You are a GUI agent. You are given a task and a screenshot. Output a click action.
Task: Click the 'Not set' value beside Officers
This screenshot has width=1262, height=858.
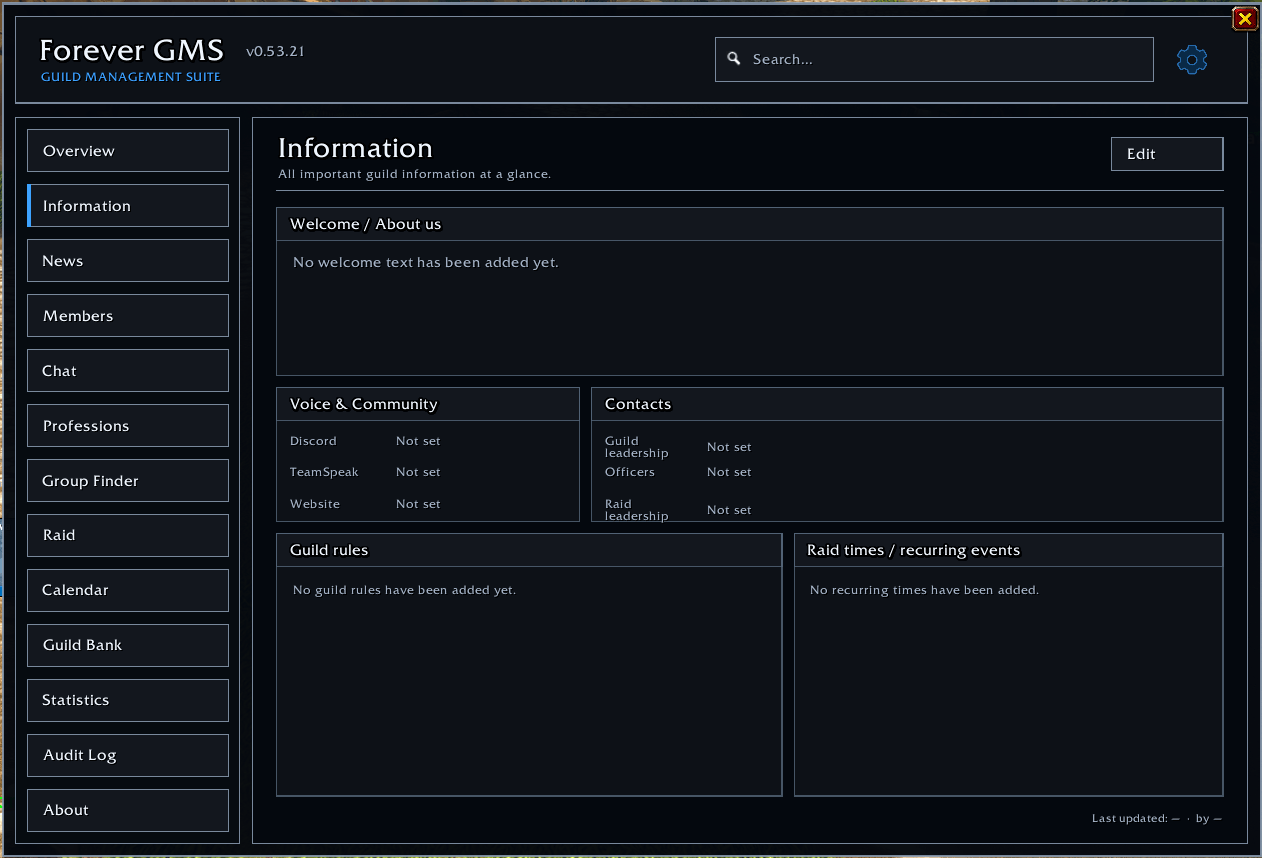(729, 472)
